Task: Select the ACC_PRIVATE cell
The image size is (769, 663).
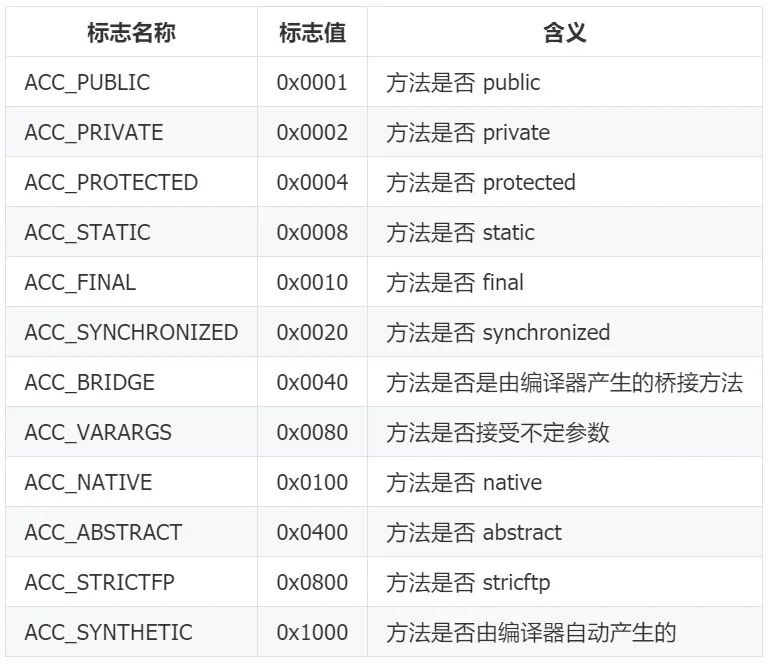Action: [93, 132]
